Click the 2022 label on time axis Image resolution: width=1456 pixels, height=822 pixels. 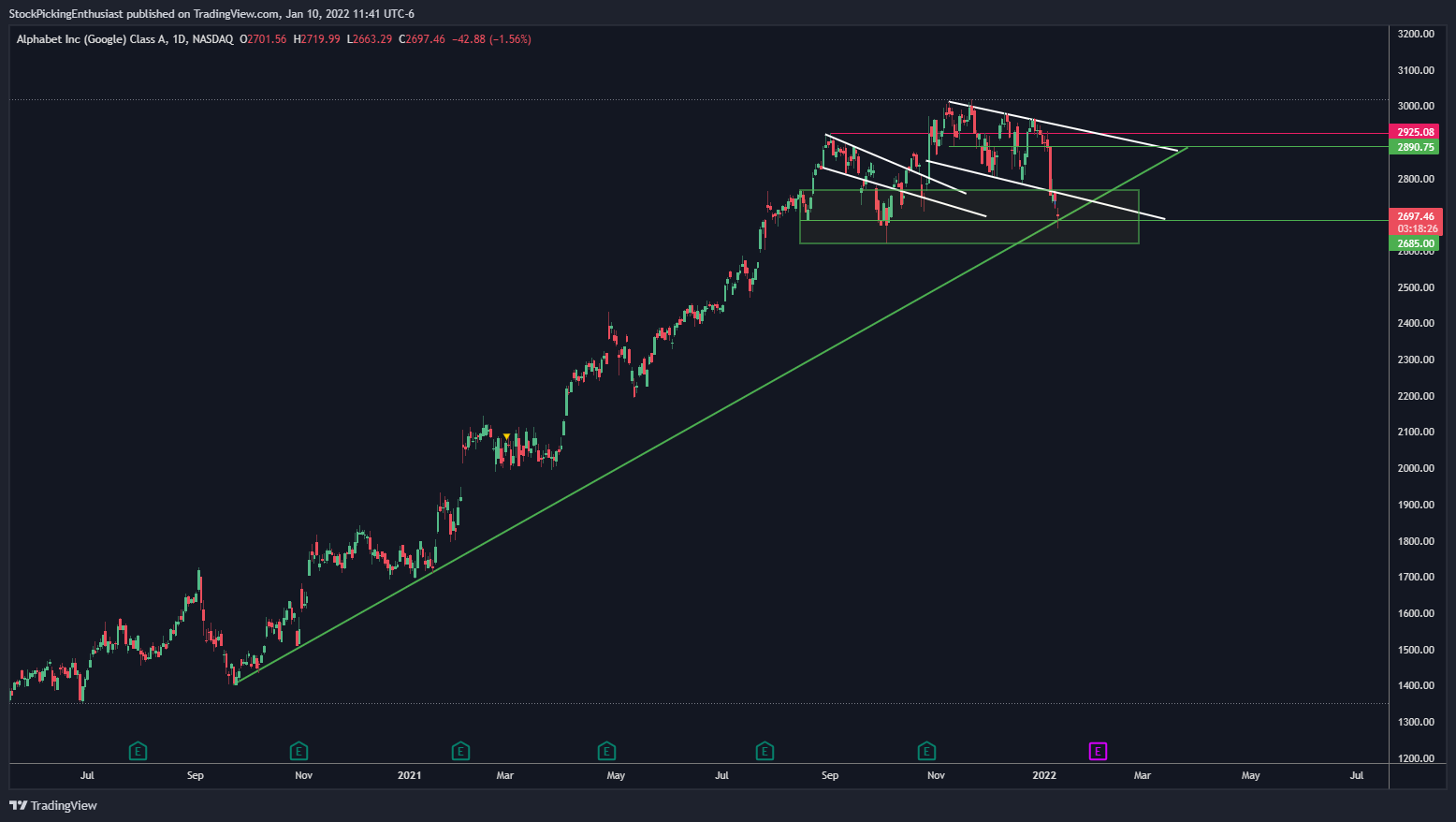1044,775
